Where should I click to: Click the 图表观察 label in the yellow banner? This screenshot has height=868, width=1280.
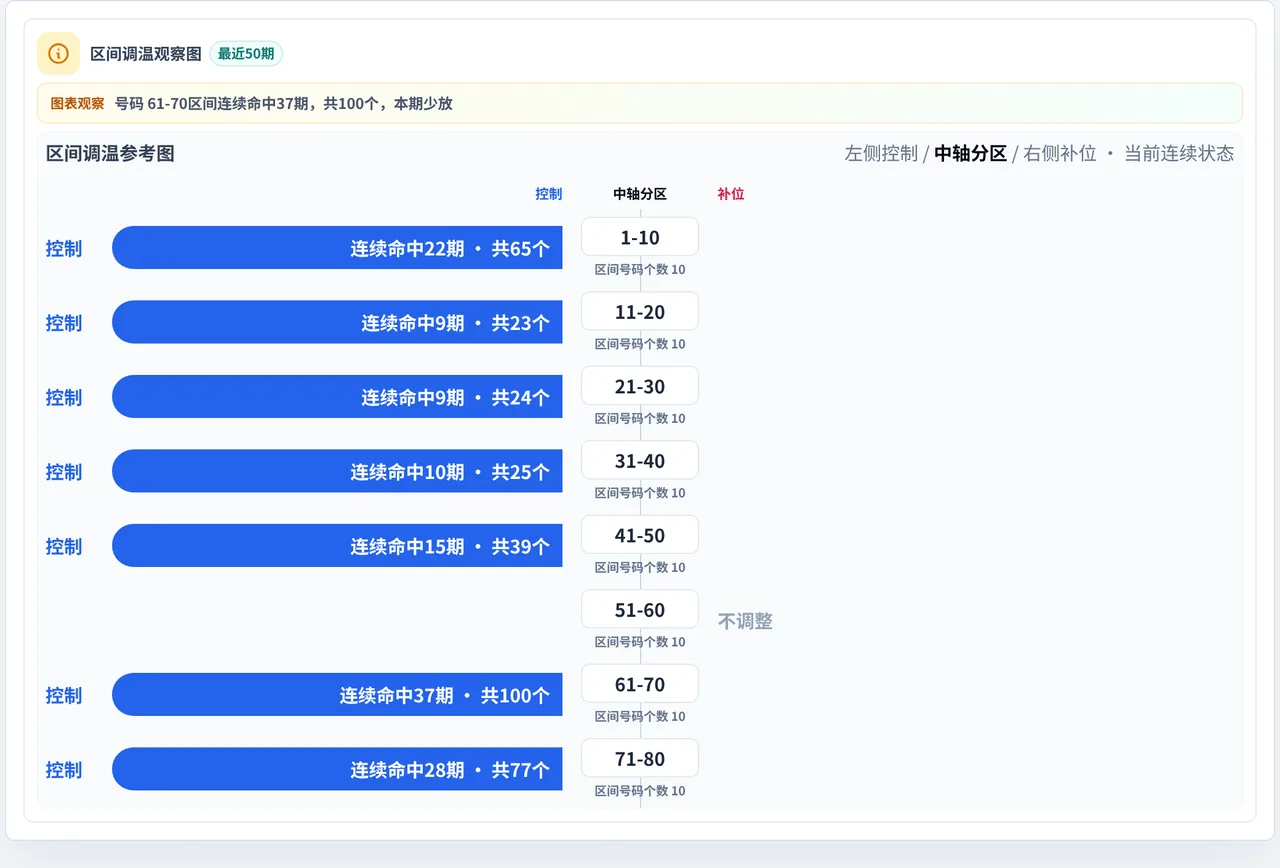pyautogui.click(x=77, y=103)
